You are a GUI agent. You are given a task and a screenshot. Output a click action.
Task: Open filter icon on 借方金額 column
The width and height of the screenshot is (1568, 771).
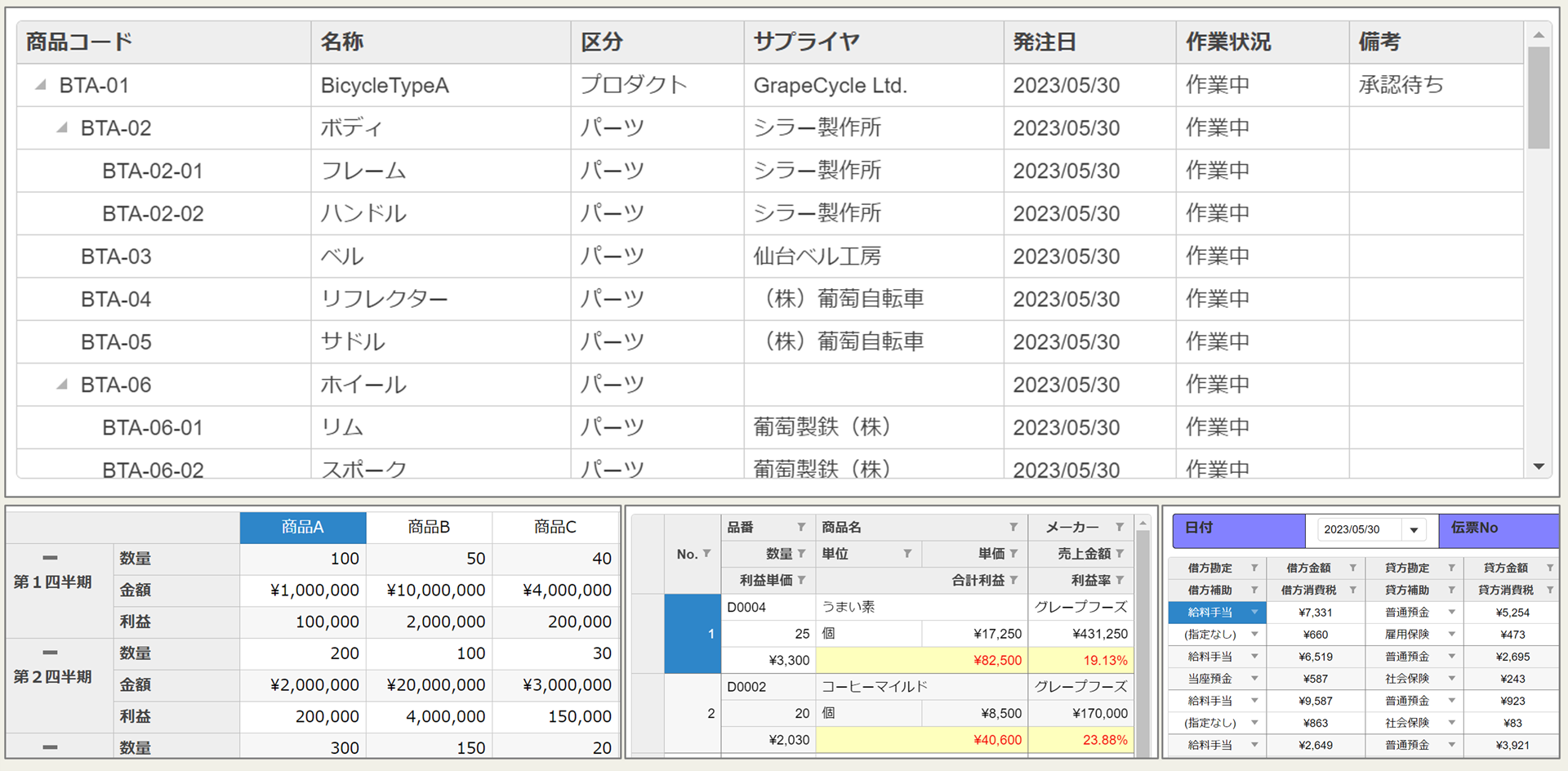tap(1352, 568)
